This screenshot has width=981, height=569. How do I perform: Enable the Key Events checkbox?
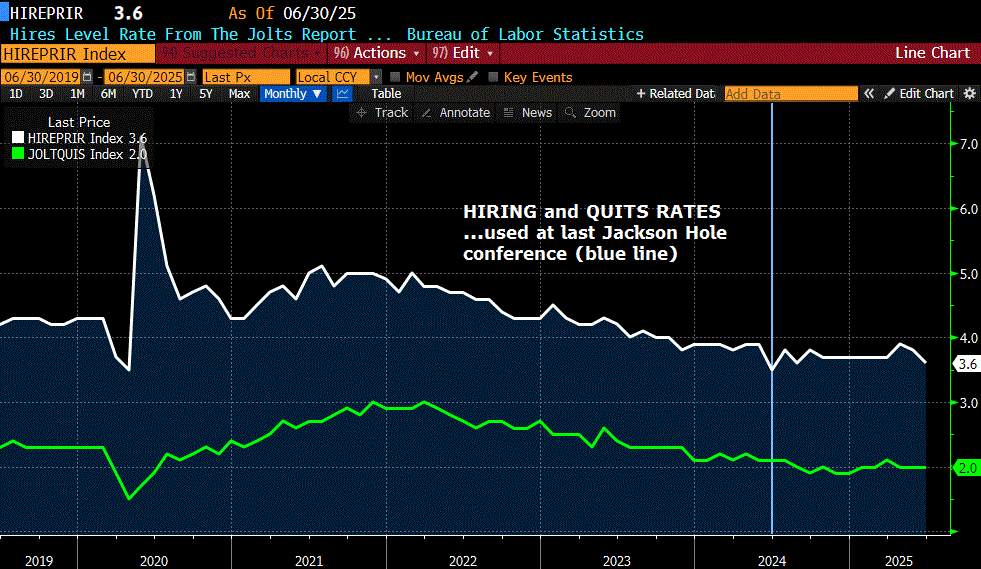[493, 77]
